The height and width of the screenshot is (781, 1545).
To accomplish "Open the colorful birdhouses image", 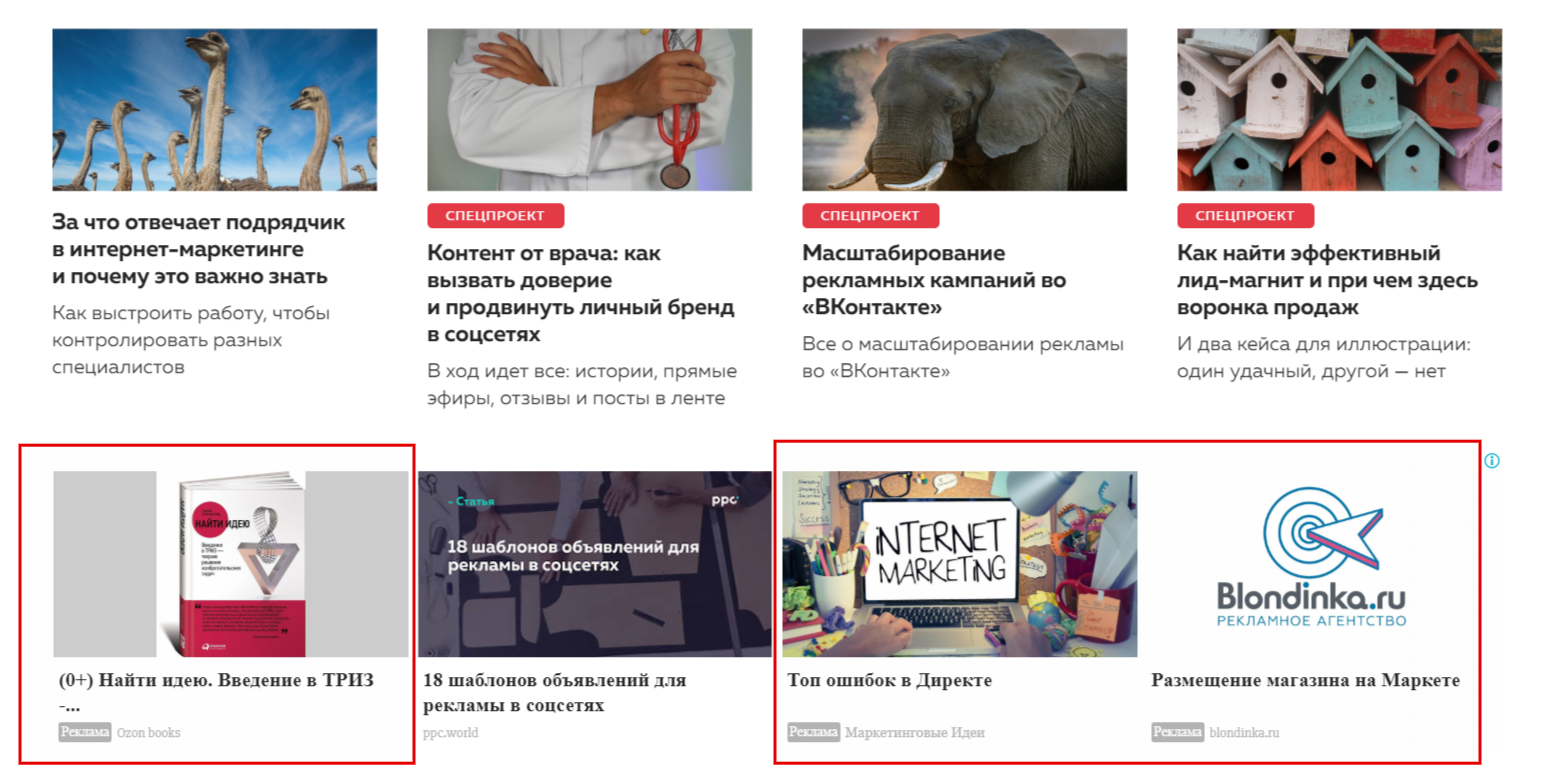I will pos(1340,110).
